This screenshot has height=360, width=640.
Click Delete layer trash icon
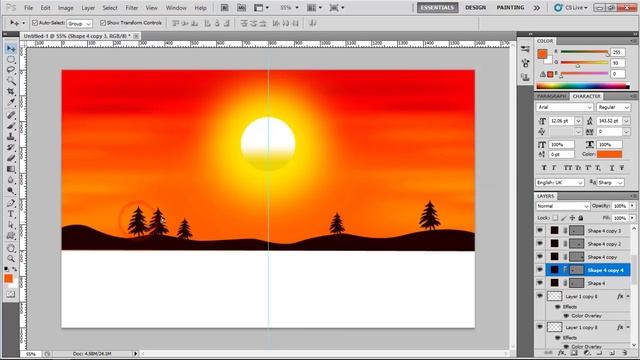click(x=624, y=353)
